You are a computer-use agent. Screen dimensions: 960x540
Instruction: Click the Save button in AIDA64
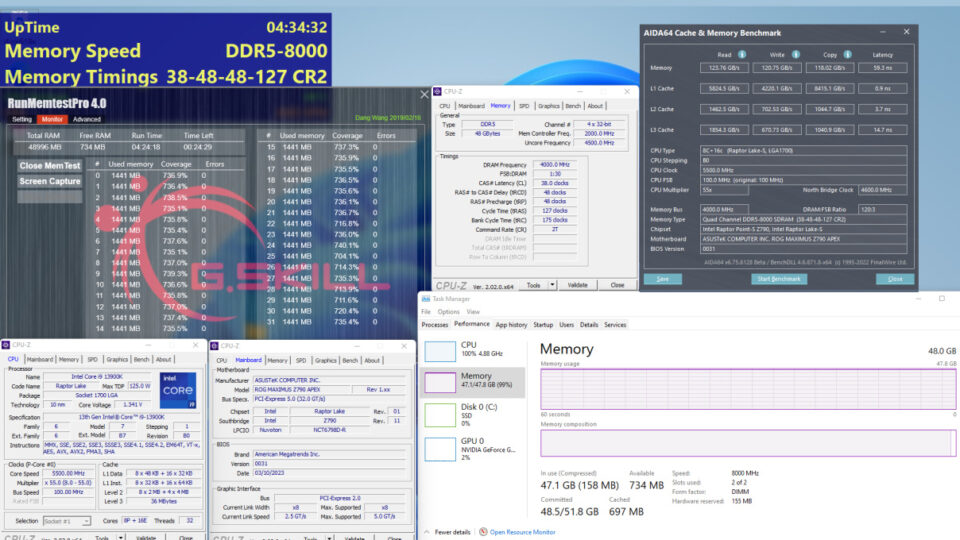(663, 279)
